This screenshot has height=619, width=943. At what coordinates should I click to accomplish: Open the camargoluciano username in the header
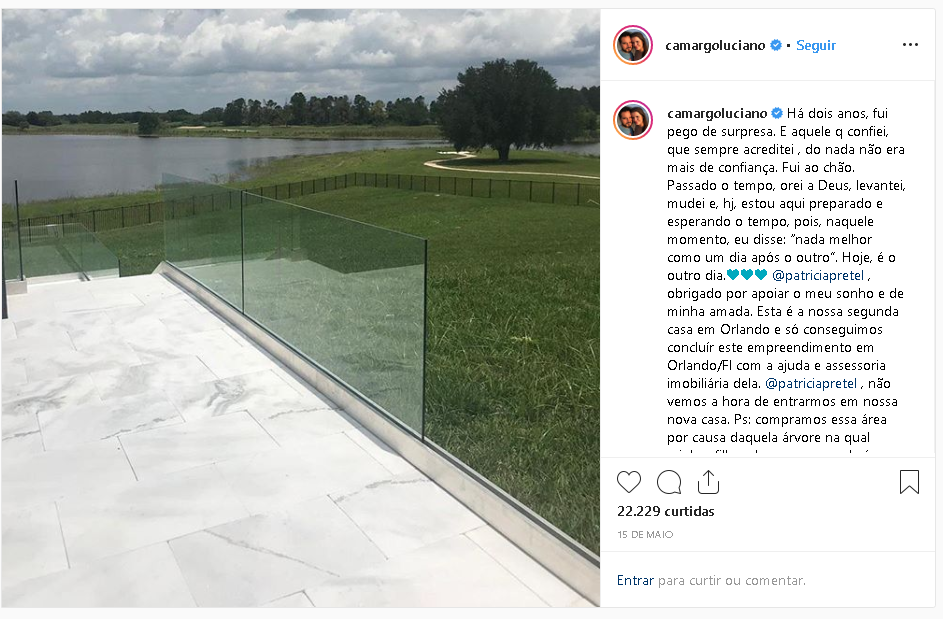coord(715,45)
